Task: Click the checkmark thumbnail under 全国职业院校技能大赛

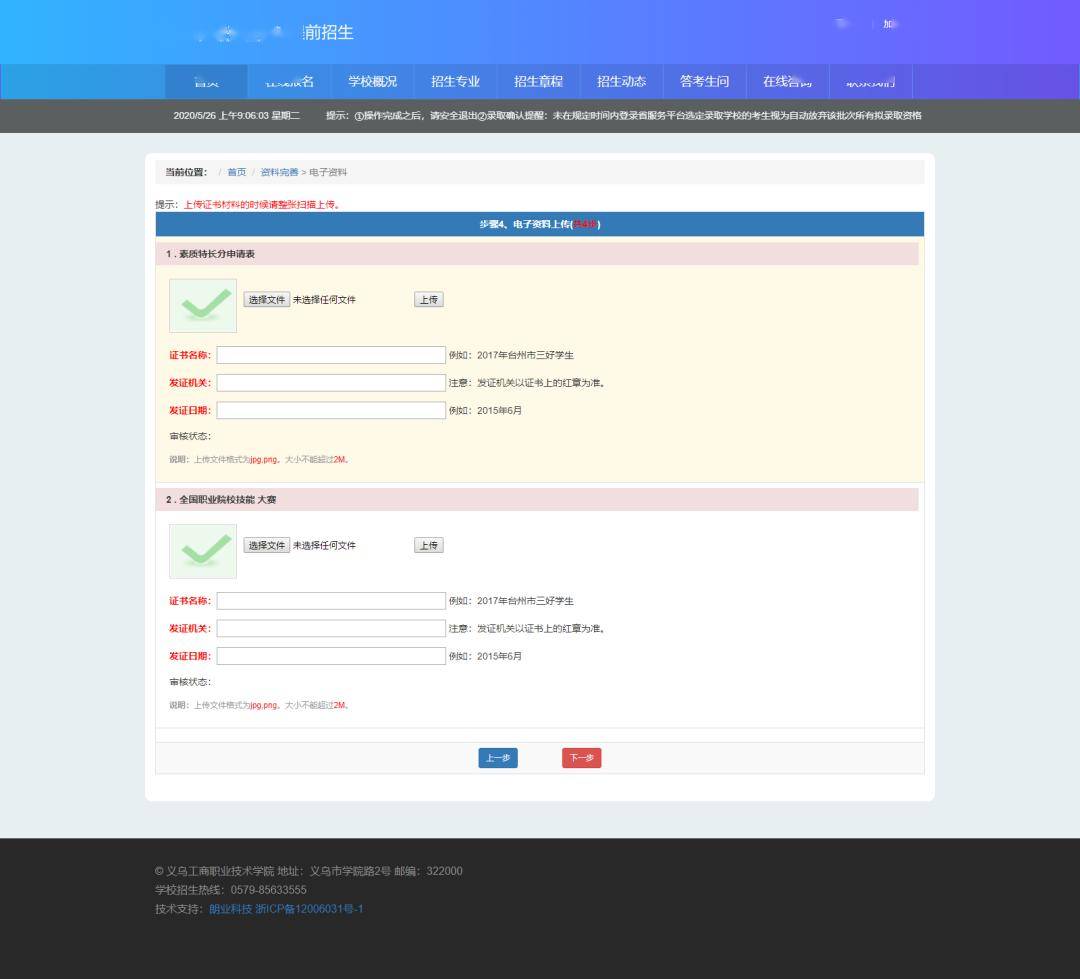Action: (202, 551)
